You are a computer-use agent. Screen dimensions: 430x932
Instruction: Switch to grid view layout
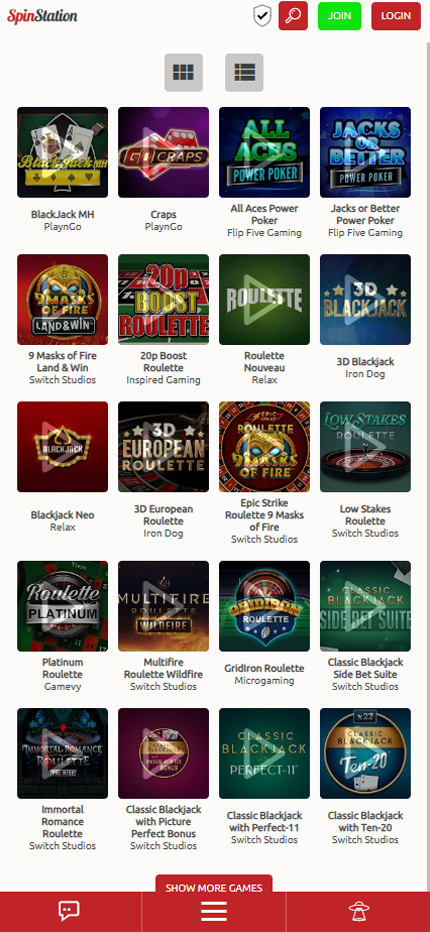coord(184,73)
